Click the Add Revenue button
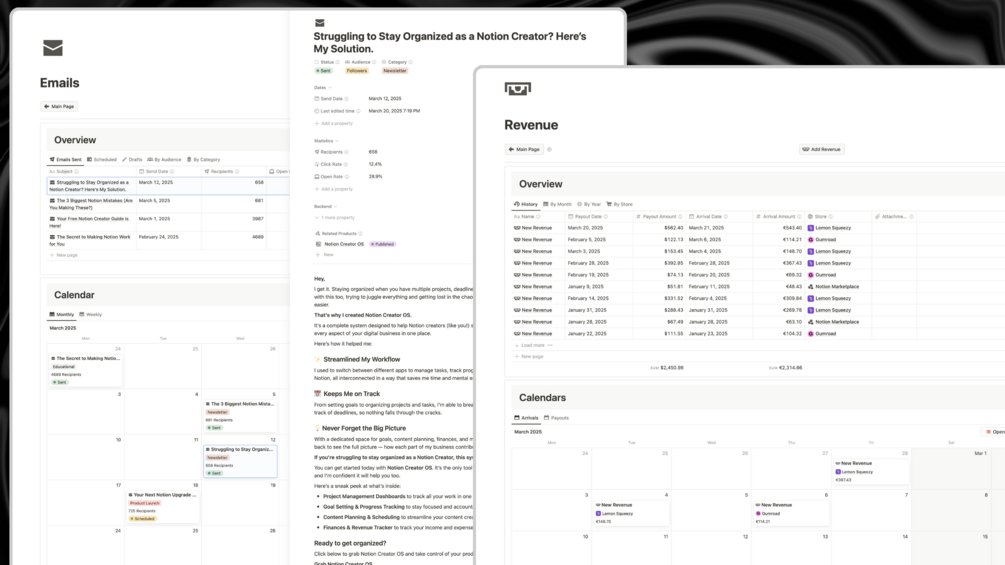This screenshot has width=1005, height=565. click(822, 149)
